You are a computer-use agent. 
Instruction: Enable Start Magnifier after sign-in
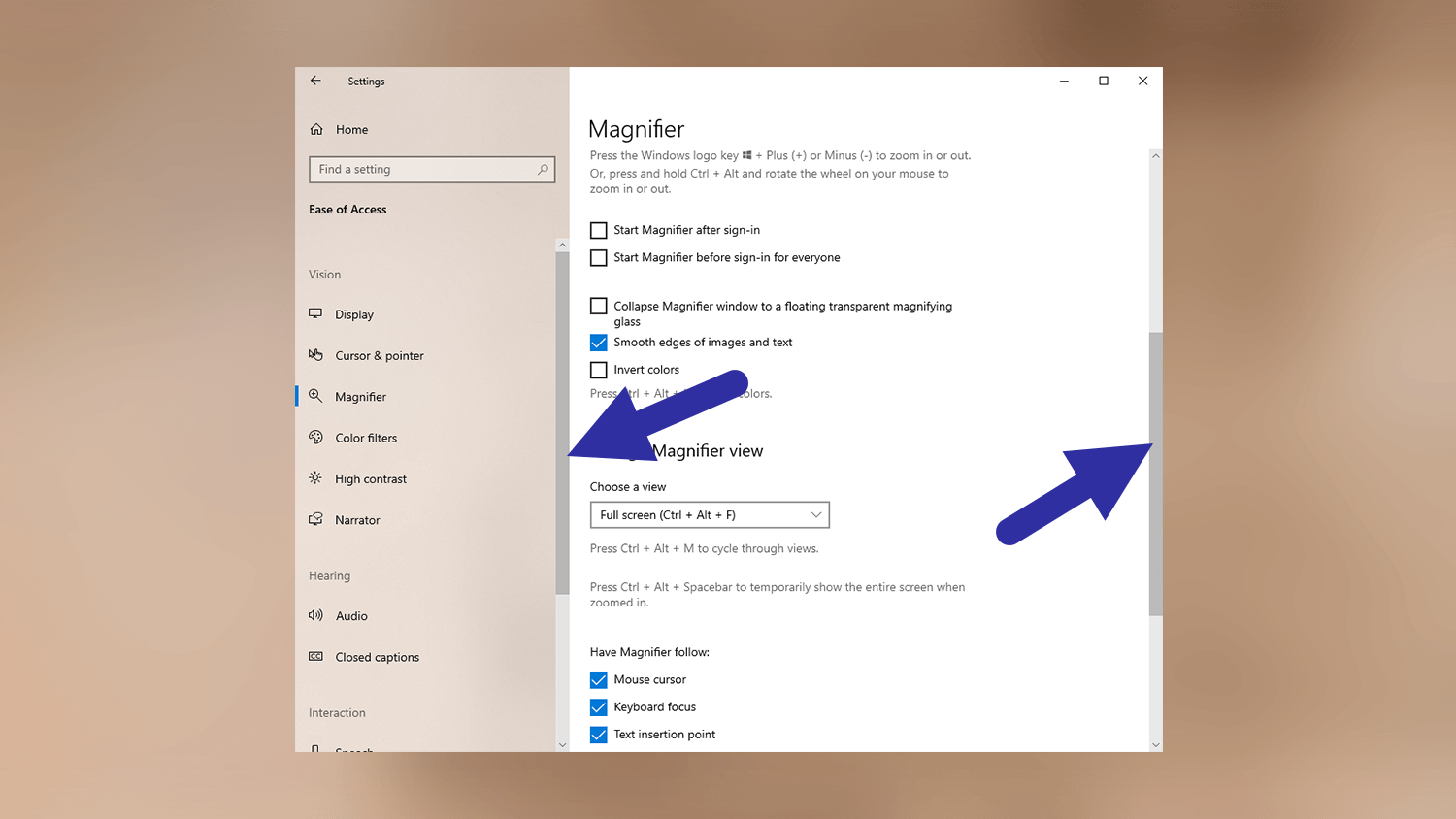598,230
